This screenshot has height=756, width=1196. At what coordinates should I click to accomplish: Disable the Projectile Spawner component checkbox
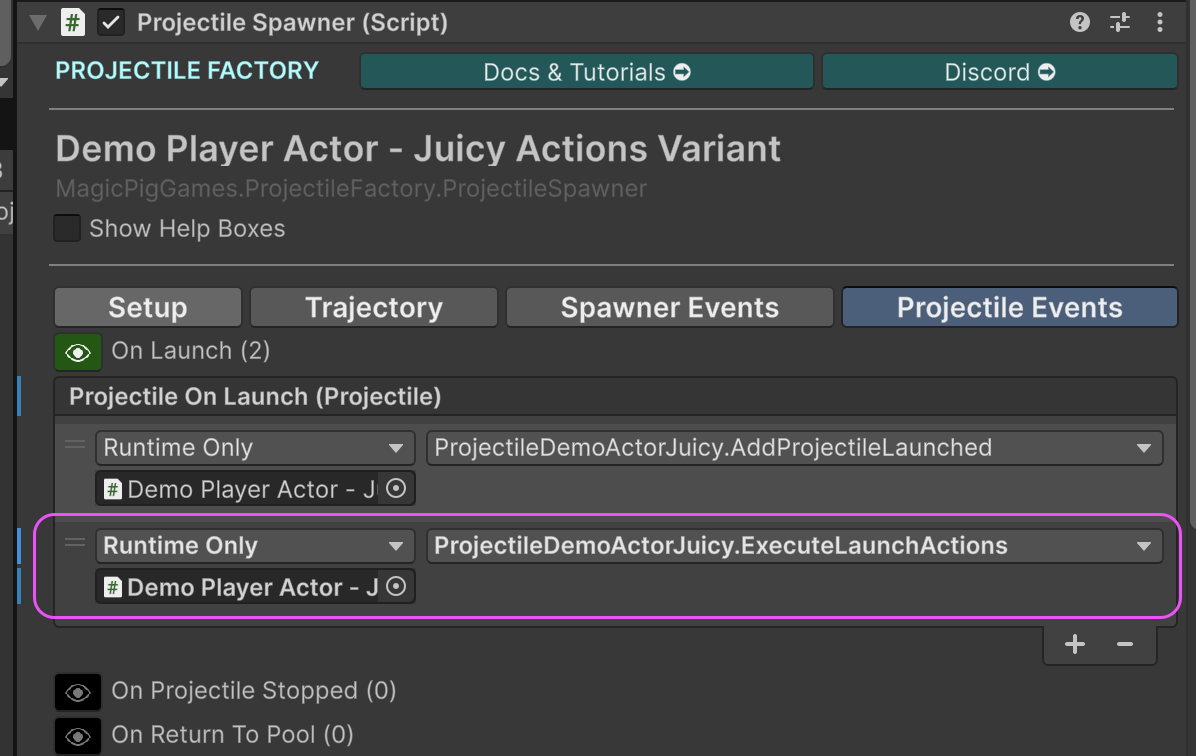click(111, 22)
